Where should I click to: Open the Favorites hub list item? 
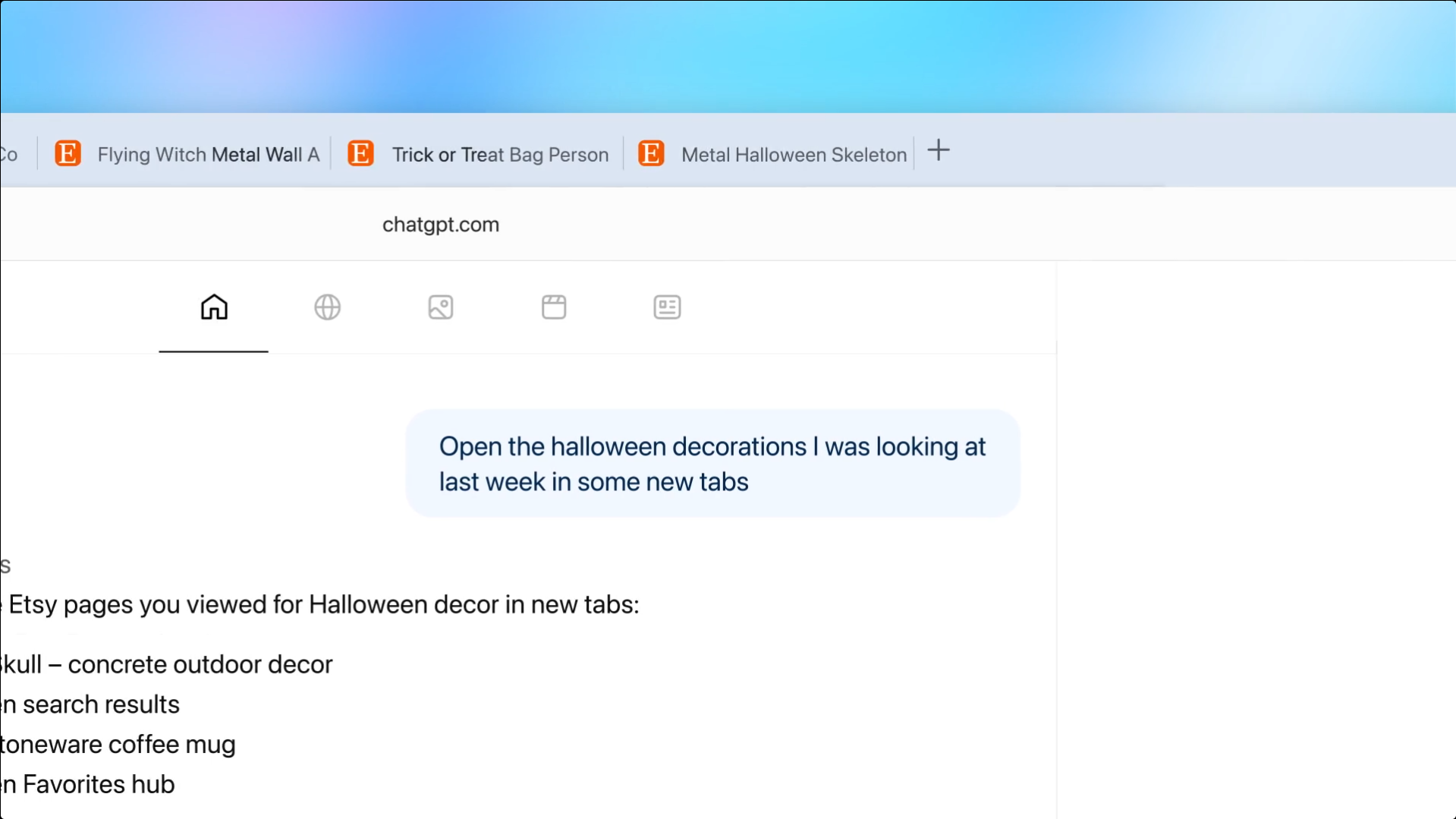(88, 785)
